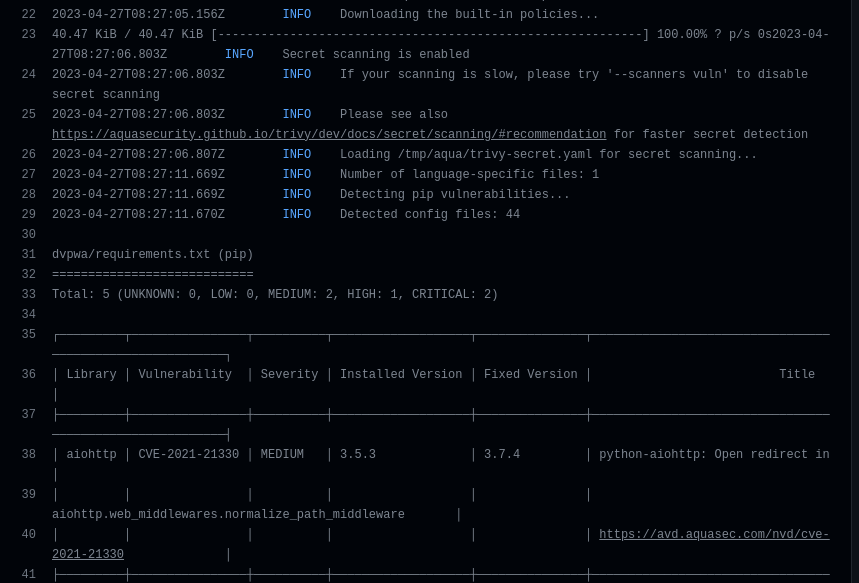Click the 'dvpwa/requirements.txt (pip)' line
859x583 pixels.
153,254
